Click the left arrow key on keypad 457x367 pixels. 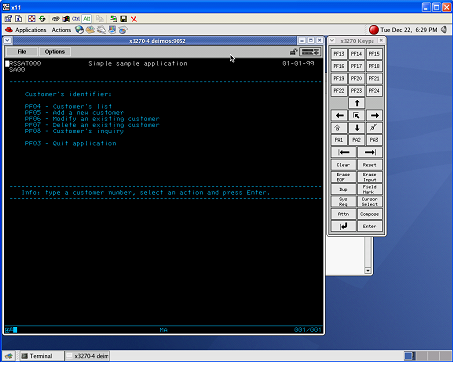(x=339, y=115)
